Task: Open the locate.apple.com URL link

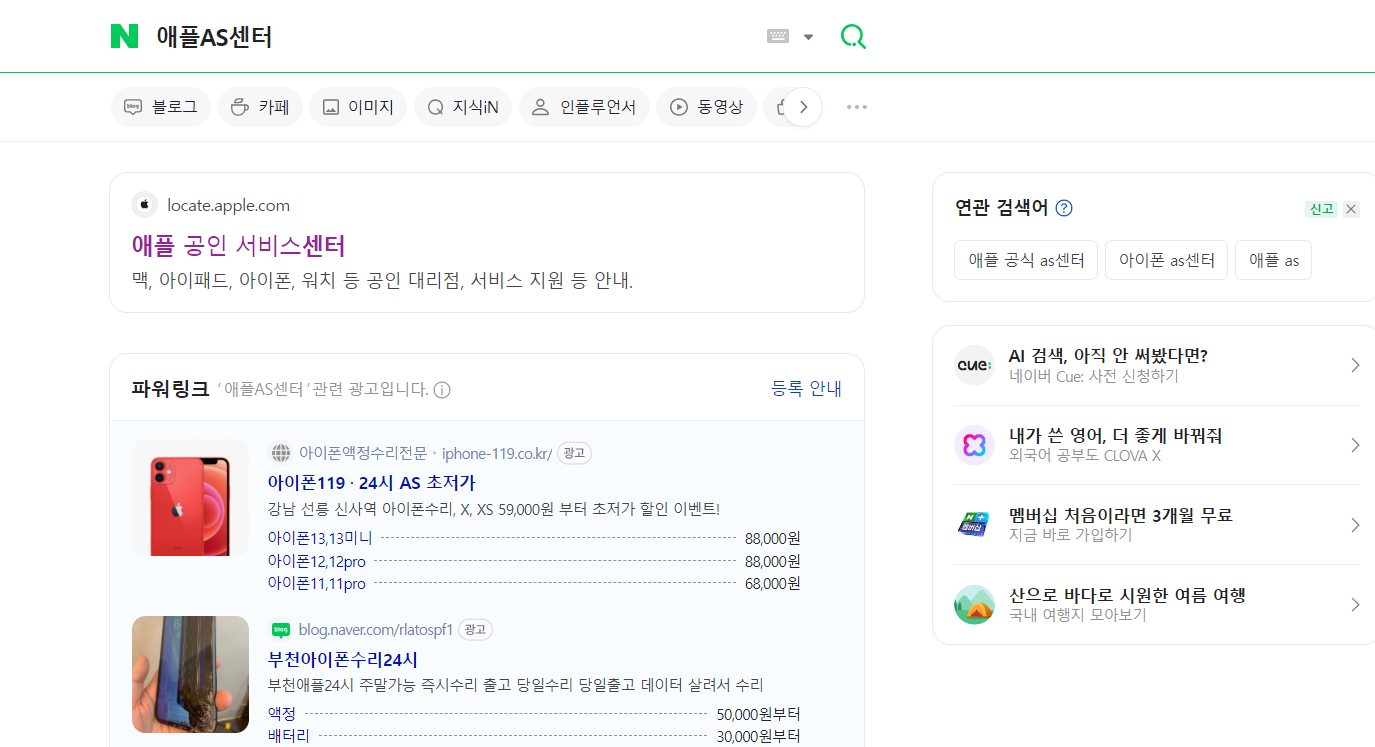Action: click(x=228, y=205)
